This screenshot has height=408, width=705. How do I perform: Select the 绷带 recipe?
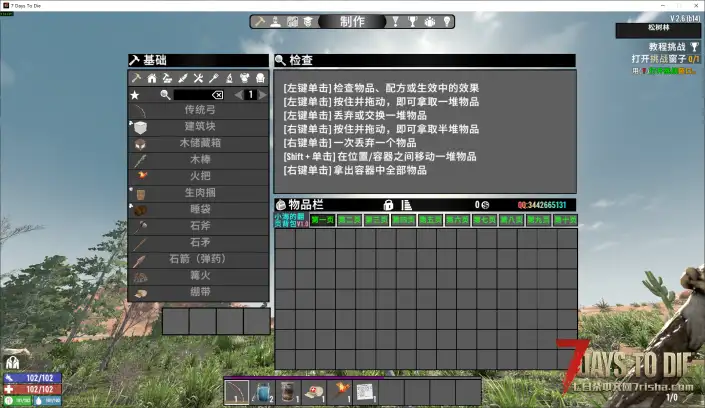pyautogui.click(x=198, y=292)
